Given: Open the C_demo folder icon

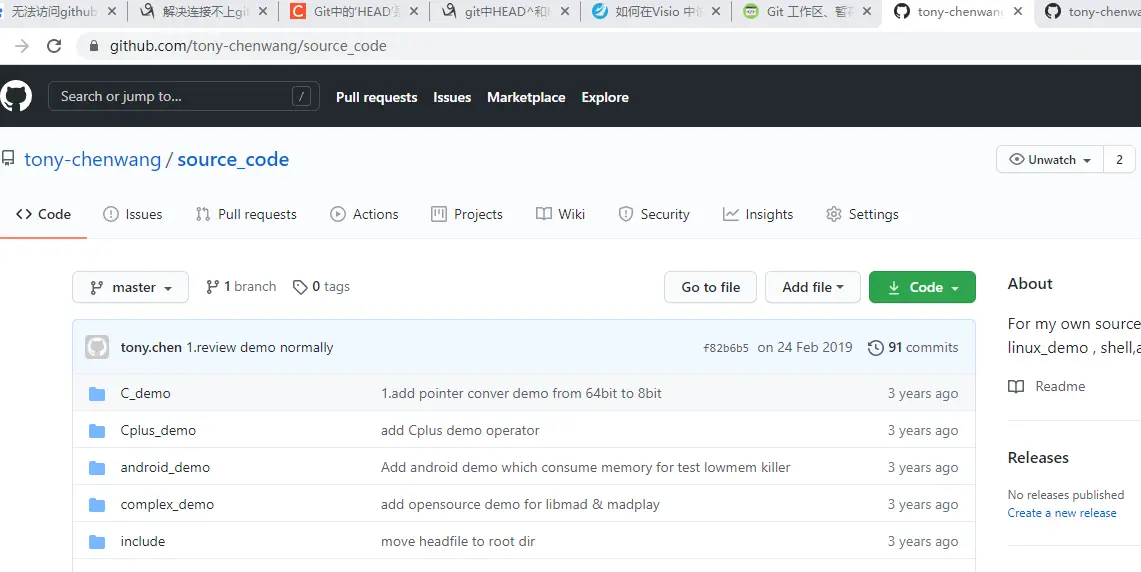Looking at the screenshot, I should click(97, 394).
